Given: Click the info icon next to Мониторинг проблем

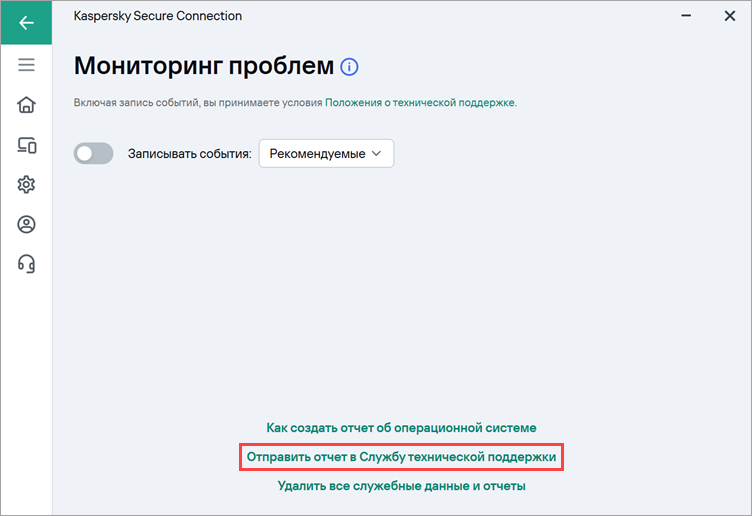Looking at the screenshot, I should point(349,67).
